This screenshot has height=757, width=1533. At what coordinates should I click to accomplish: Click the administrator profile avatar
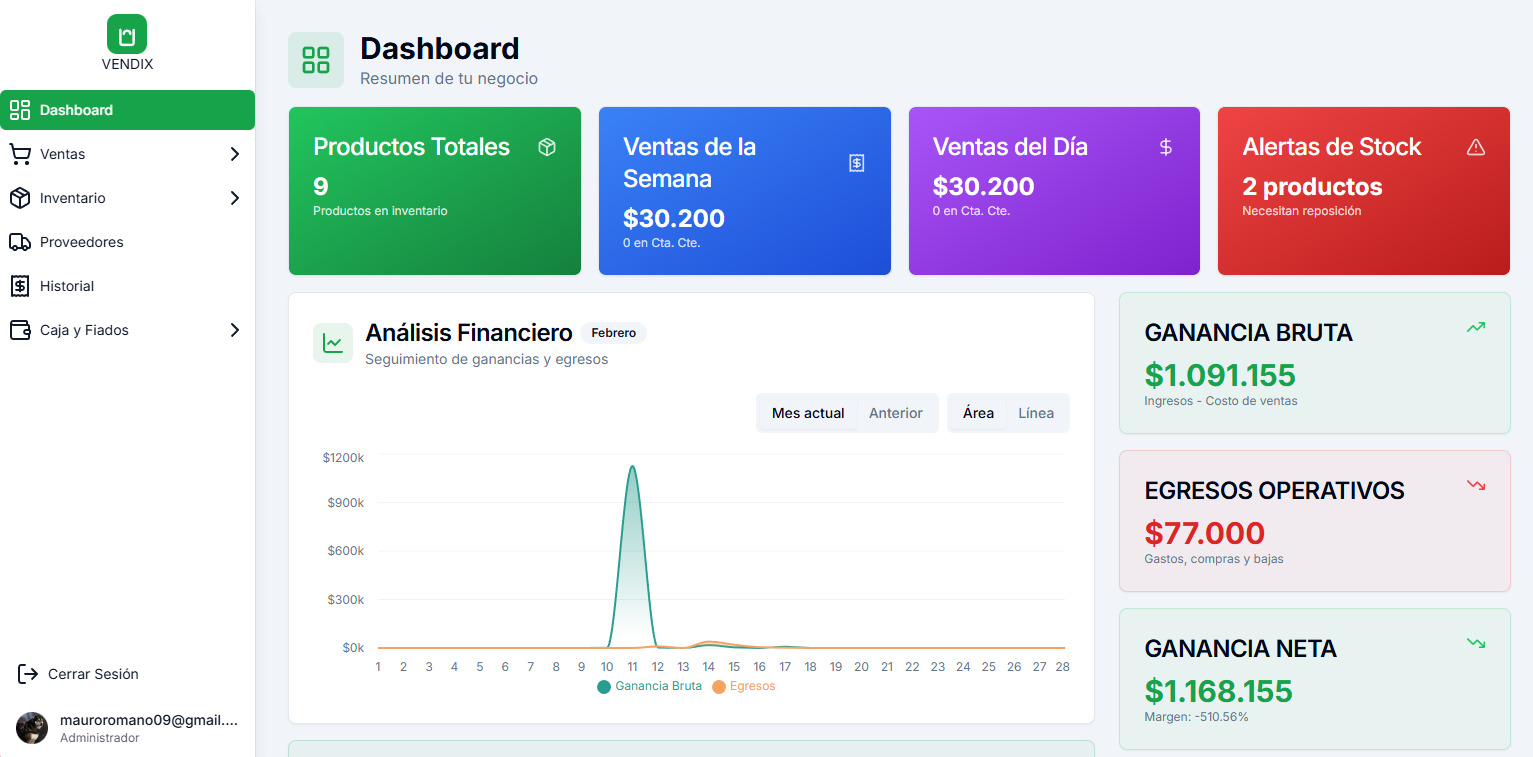(31, 728)
